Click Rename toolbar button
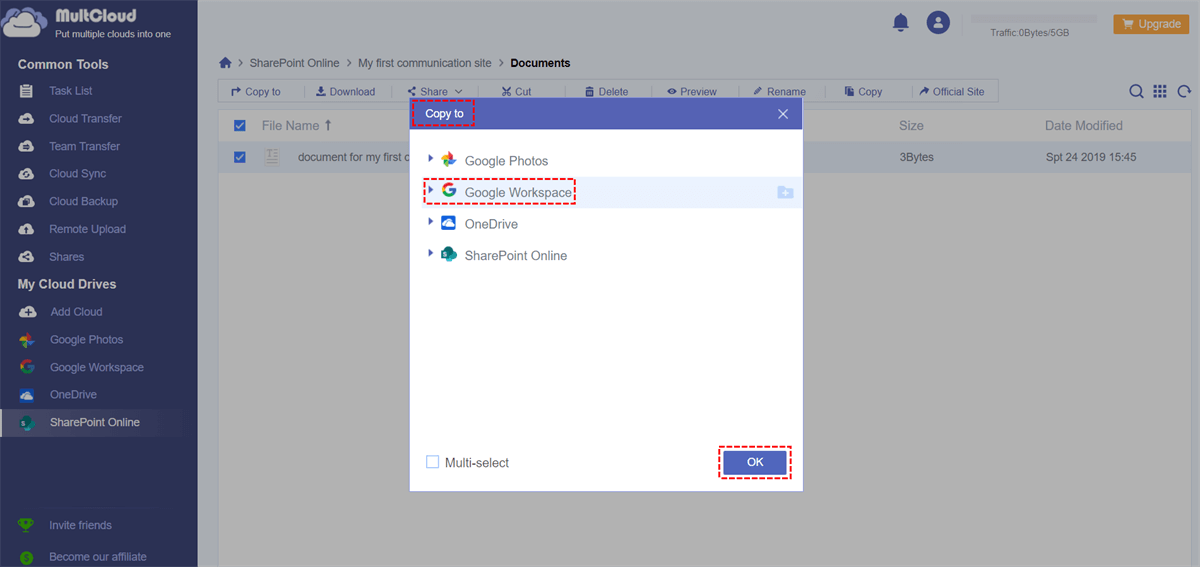1200x567 pixels. pos(779,91)
